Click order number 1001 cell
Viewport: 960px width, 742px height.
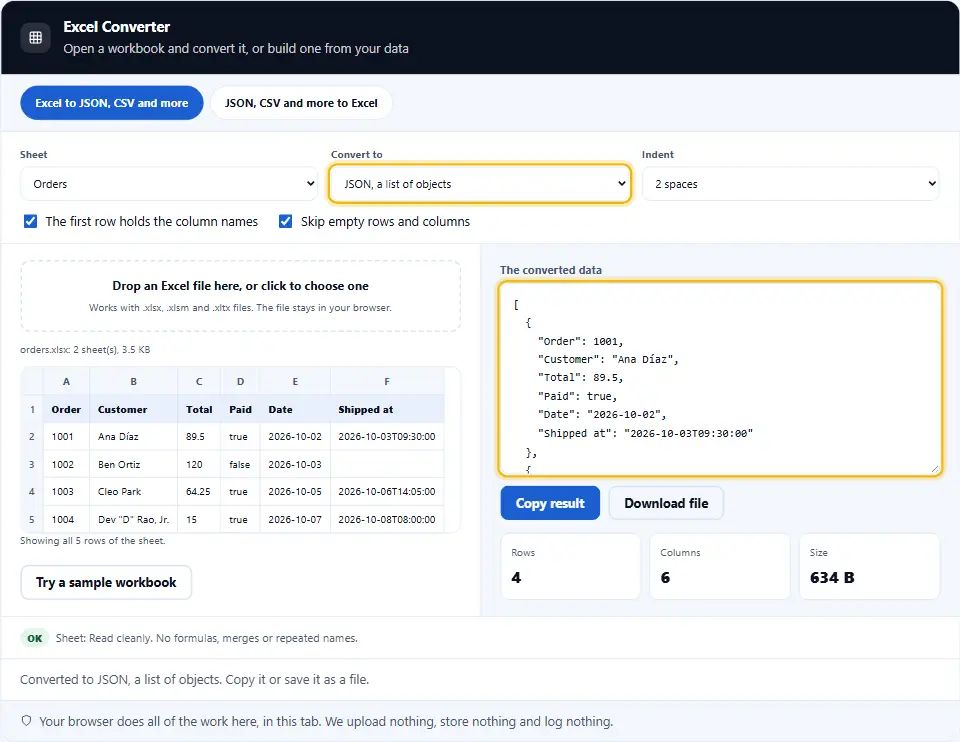point(66,437)
